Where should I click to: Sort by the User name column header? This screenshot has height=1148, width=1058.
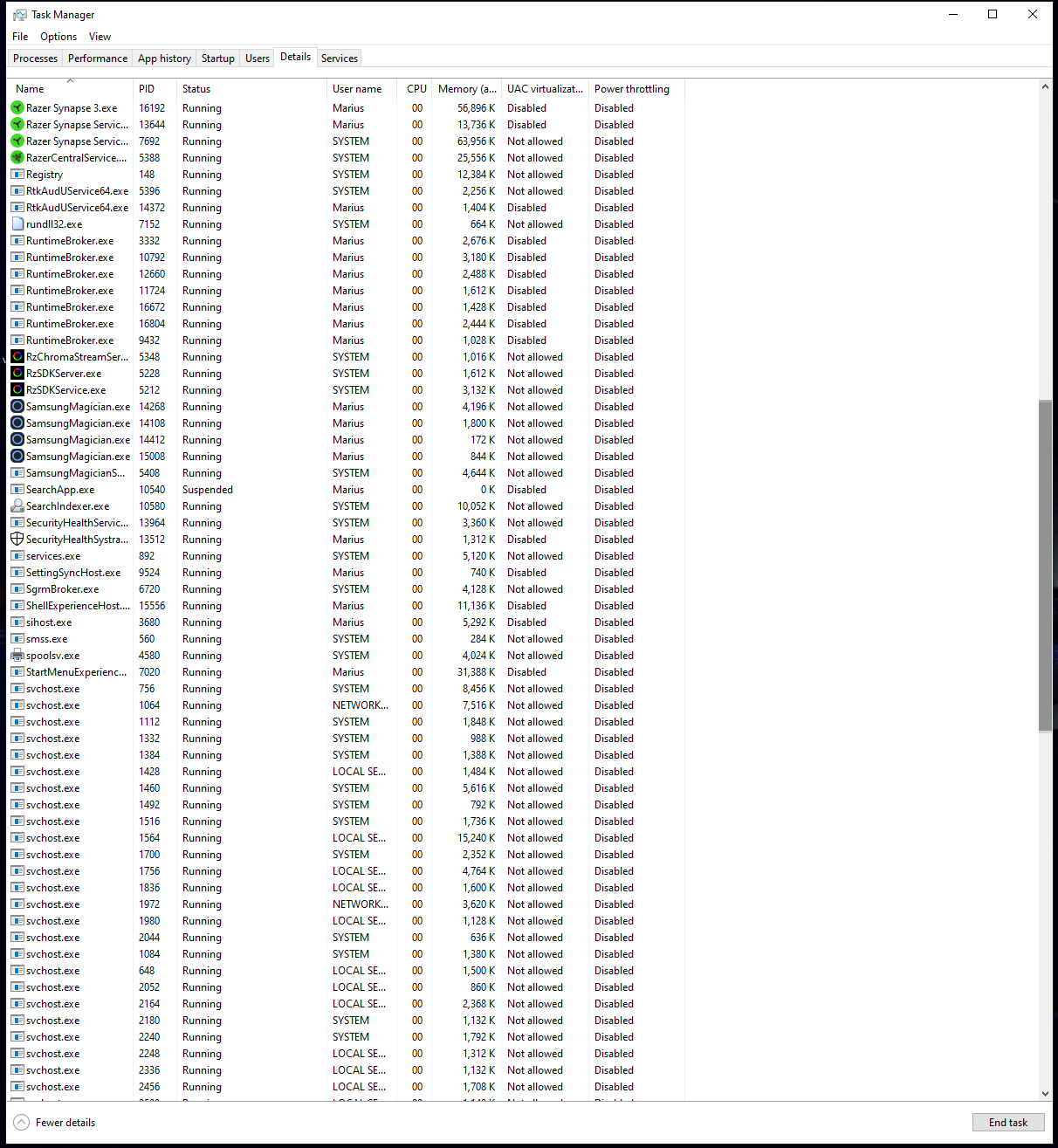pos(361,88)
